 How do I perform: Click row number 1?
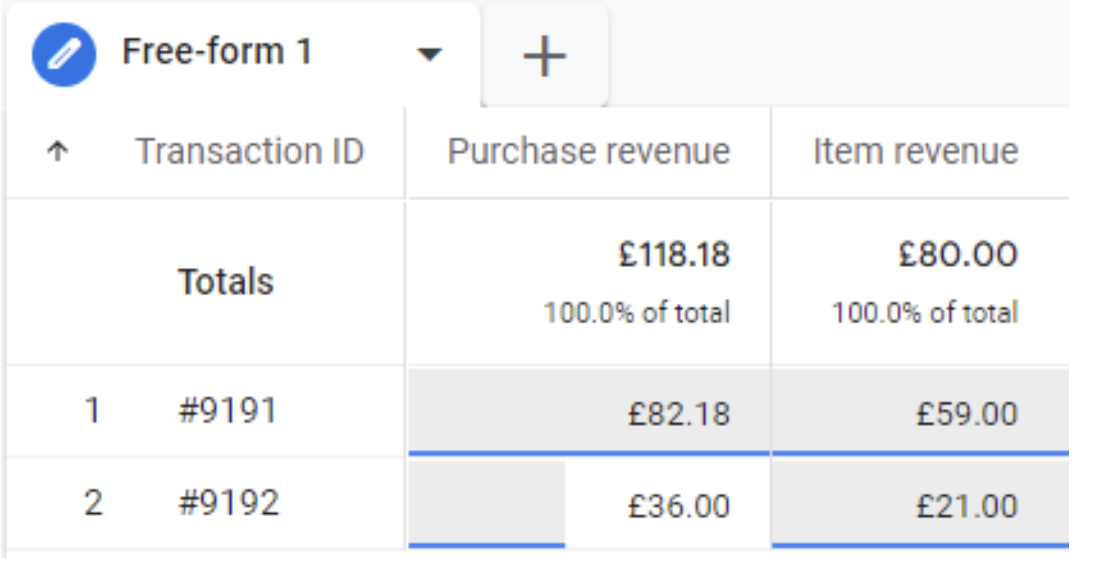tap(92, 411)
